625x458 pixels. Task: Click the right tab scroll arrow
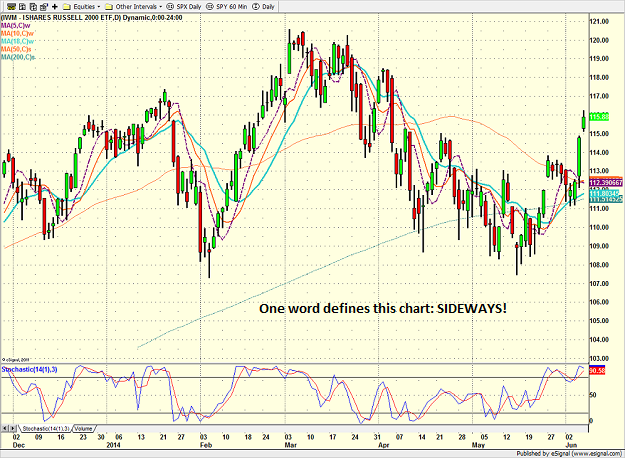[13, 429]
